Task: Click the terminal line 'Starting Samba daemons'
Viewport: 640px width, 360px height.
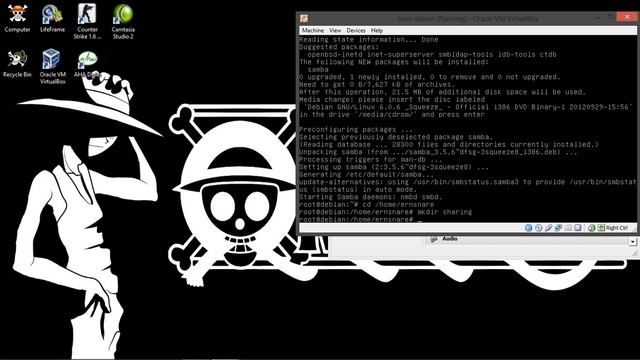Action: pyautogui.click(x=371, y=197)
